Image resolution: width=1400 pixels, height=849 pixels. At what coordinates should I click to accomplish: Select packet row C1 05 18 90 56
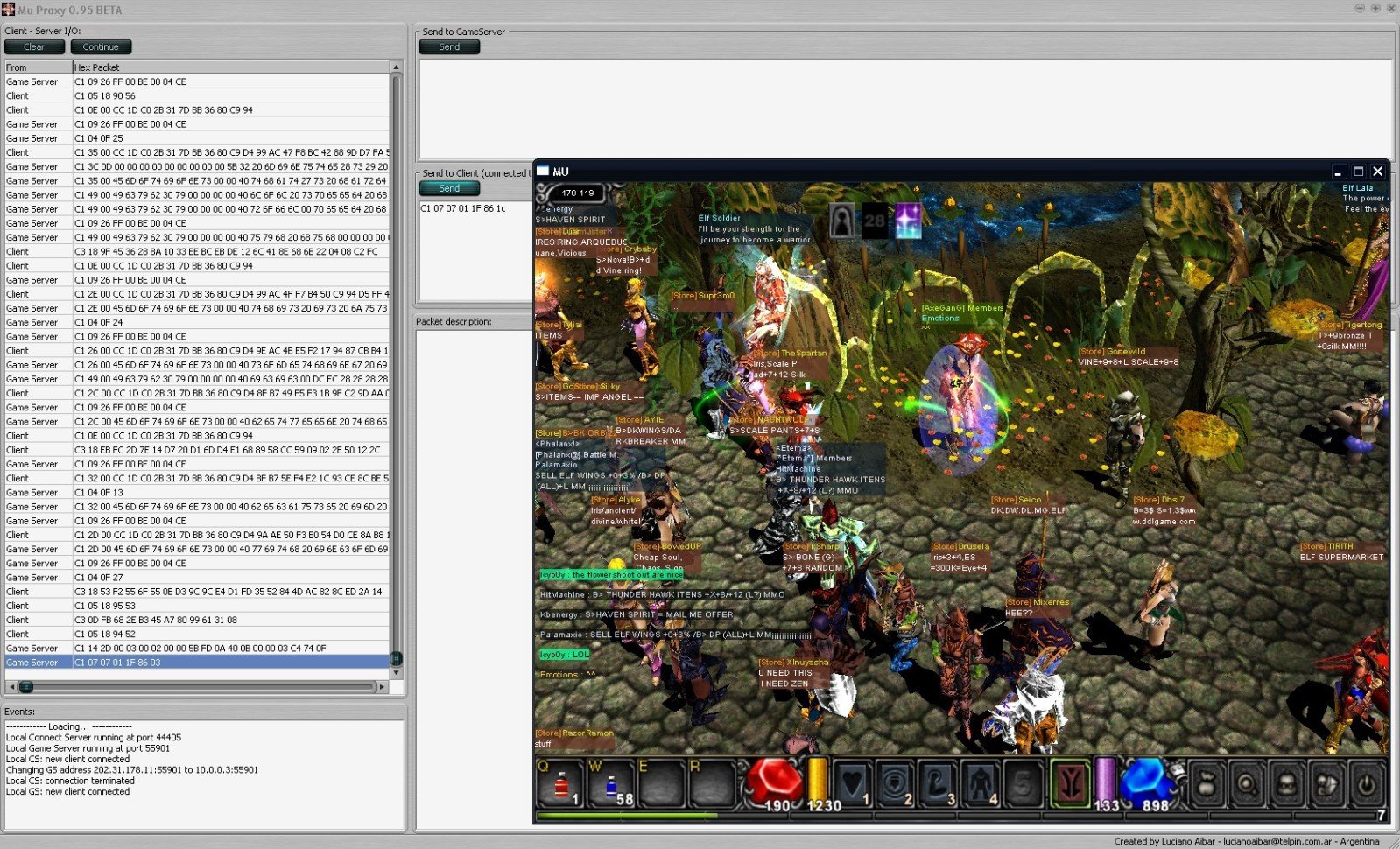click(197, 96)
